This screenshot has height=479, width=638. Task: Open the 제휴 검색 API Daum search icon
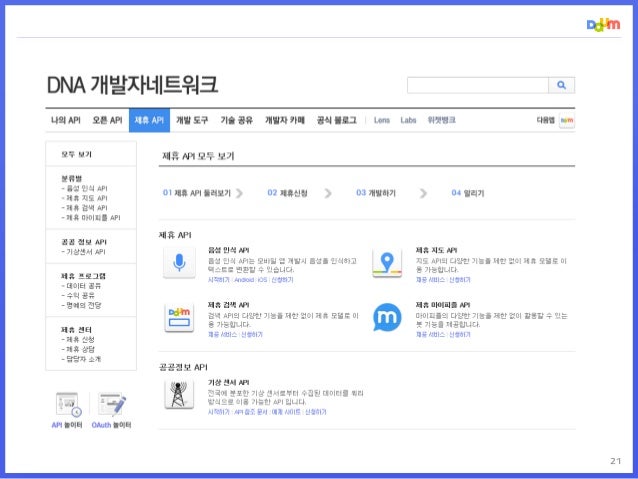coord(179,317)
